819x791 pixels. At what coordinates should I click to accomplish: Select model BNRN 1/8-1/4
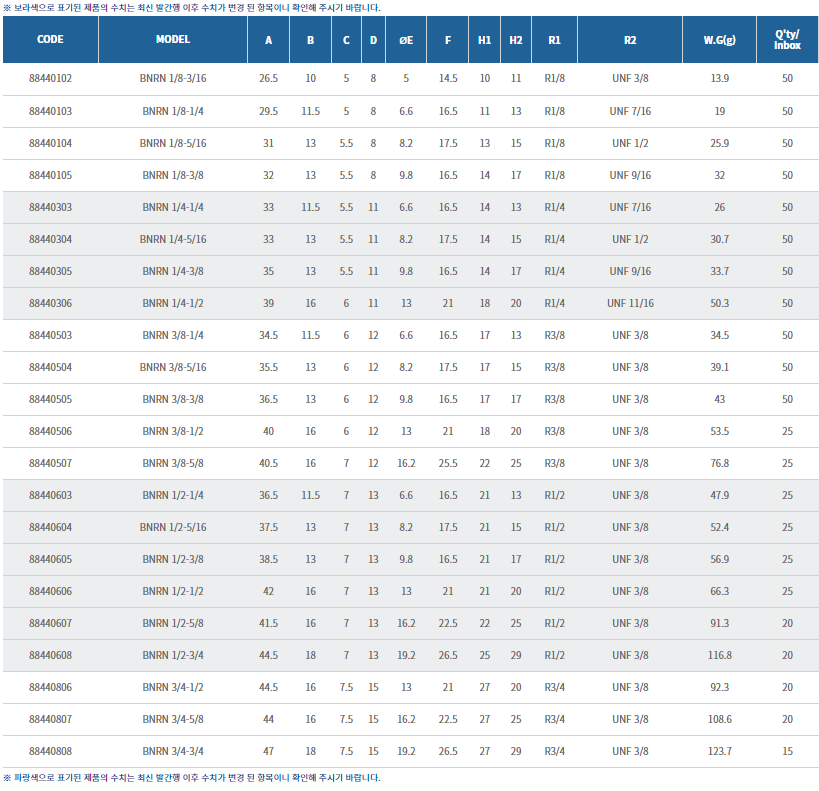173,111
